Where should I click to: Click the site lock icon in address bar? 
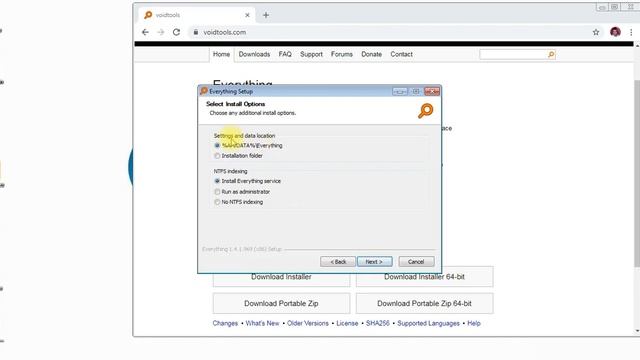196,32
